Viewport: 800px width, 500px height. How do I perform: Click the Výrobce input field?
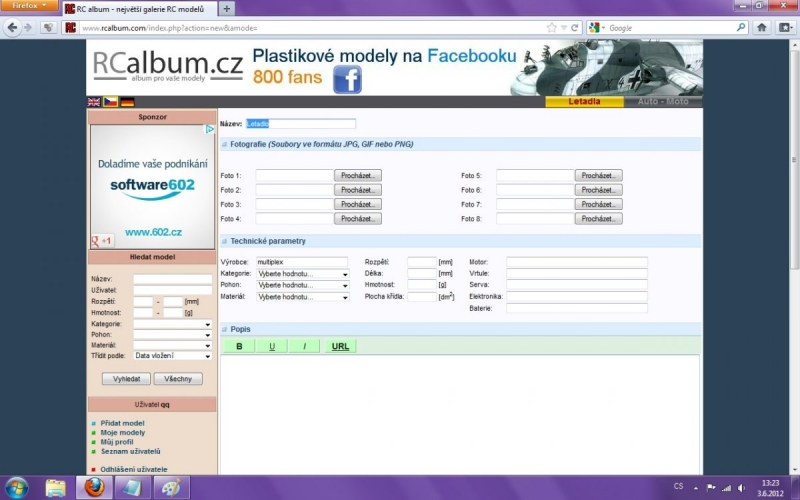[x=302, y=261]
